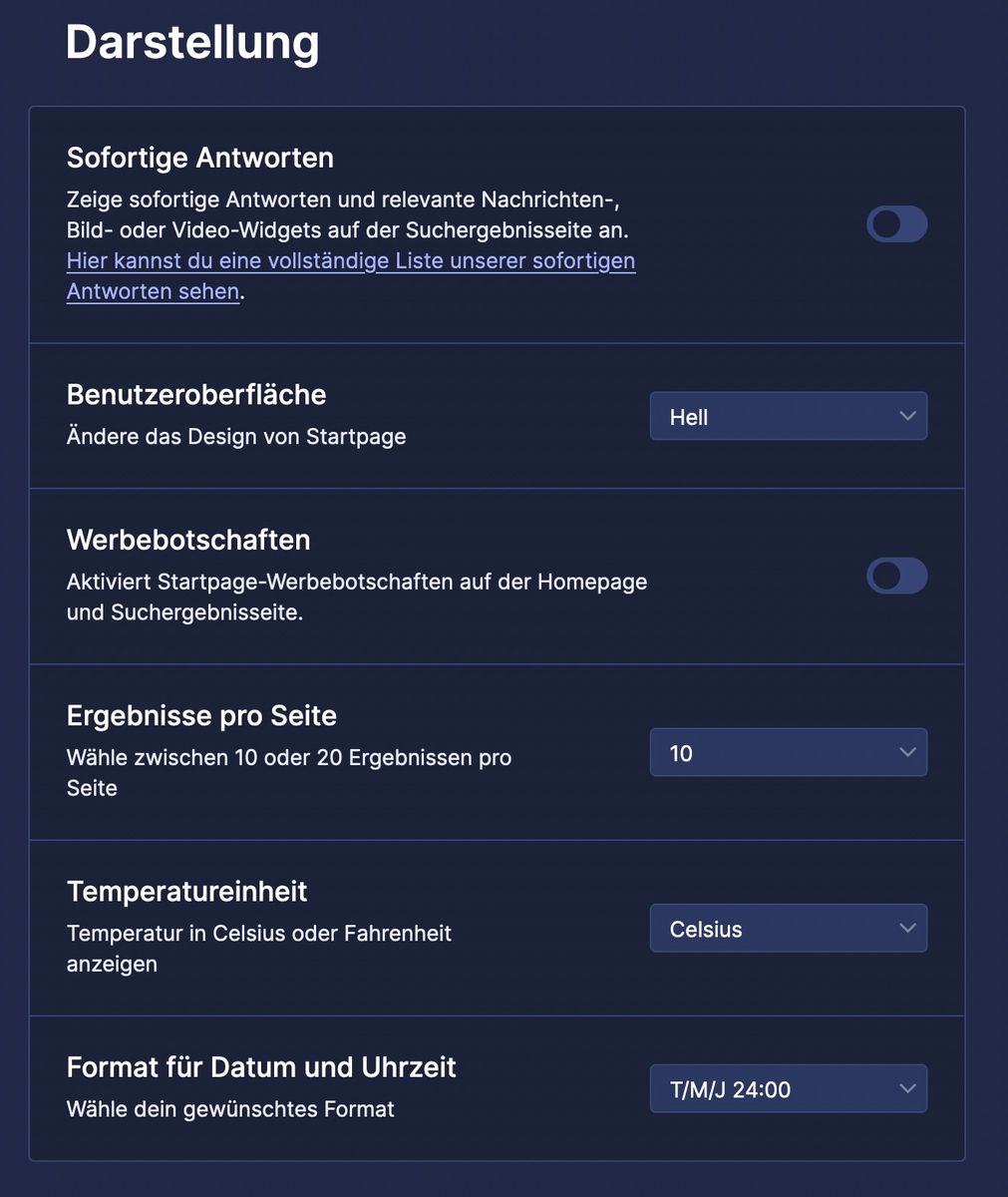The width and height of the screenshot is (1008, 1197).
Task: Click the Sofortige Antworten heading
Action: pos(199,158)
